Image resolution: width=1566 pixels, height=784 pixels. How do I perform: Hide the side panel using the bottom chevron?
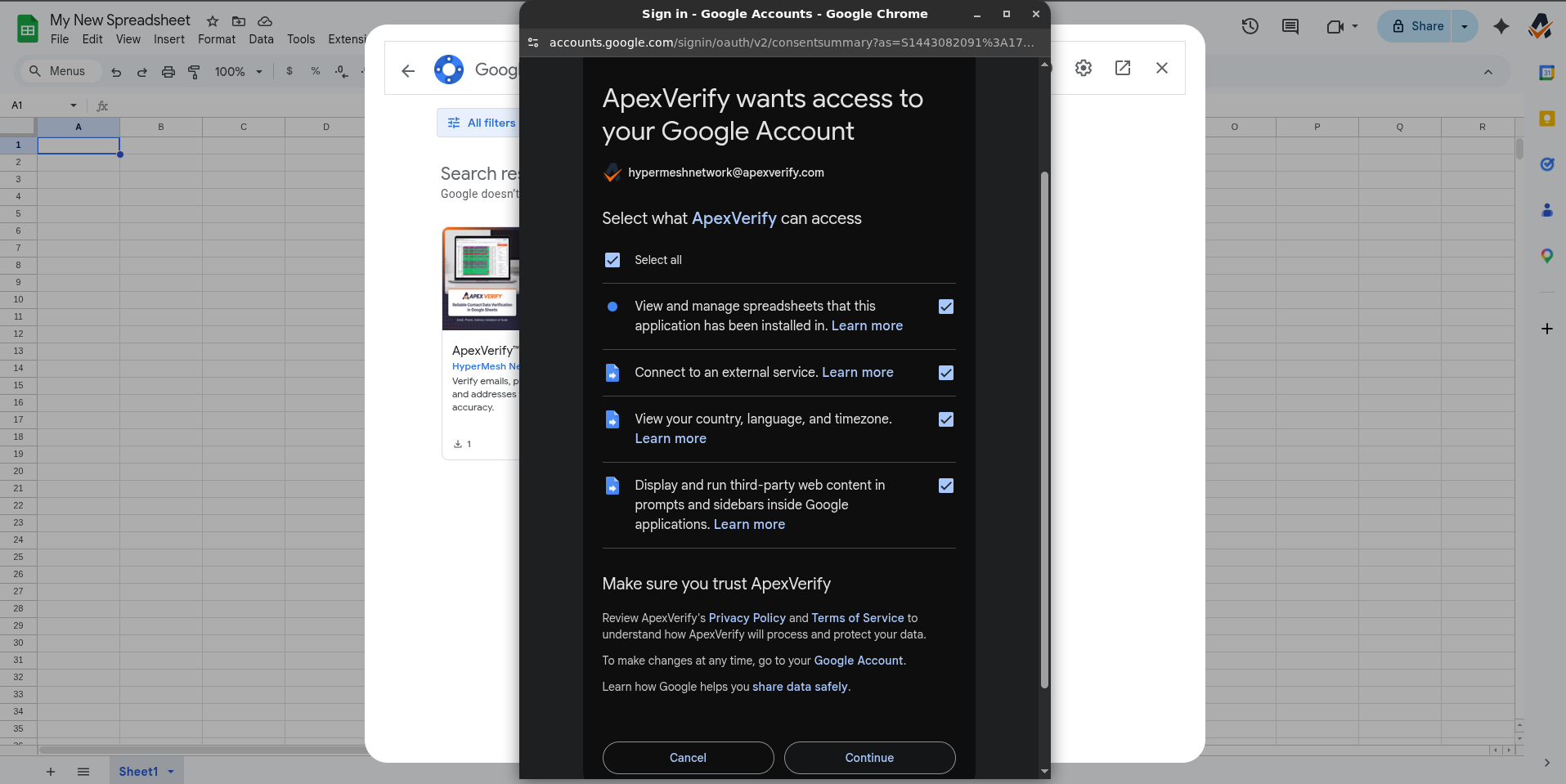pos(1546,763)
